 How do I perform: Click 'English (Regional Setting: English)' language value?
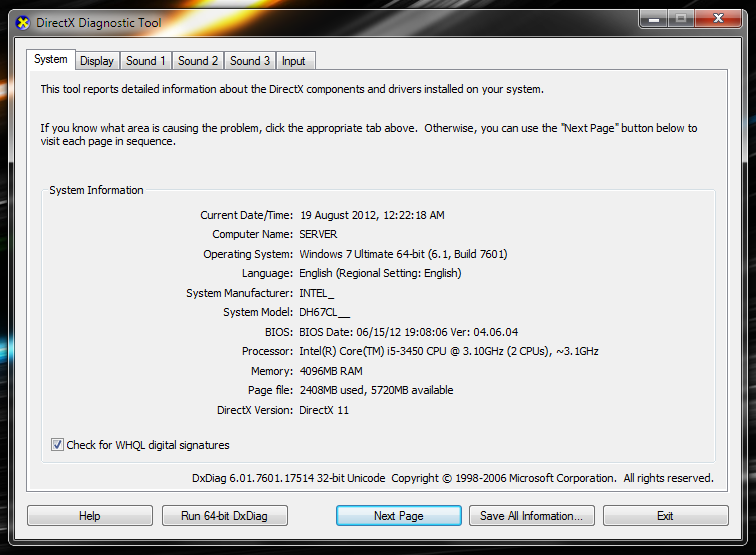pyautogui.click(x=380, y=273)
